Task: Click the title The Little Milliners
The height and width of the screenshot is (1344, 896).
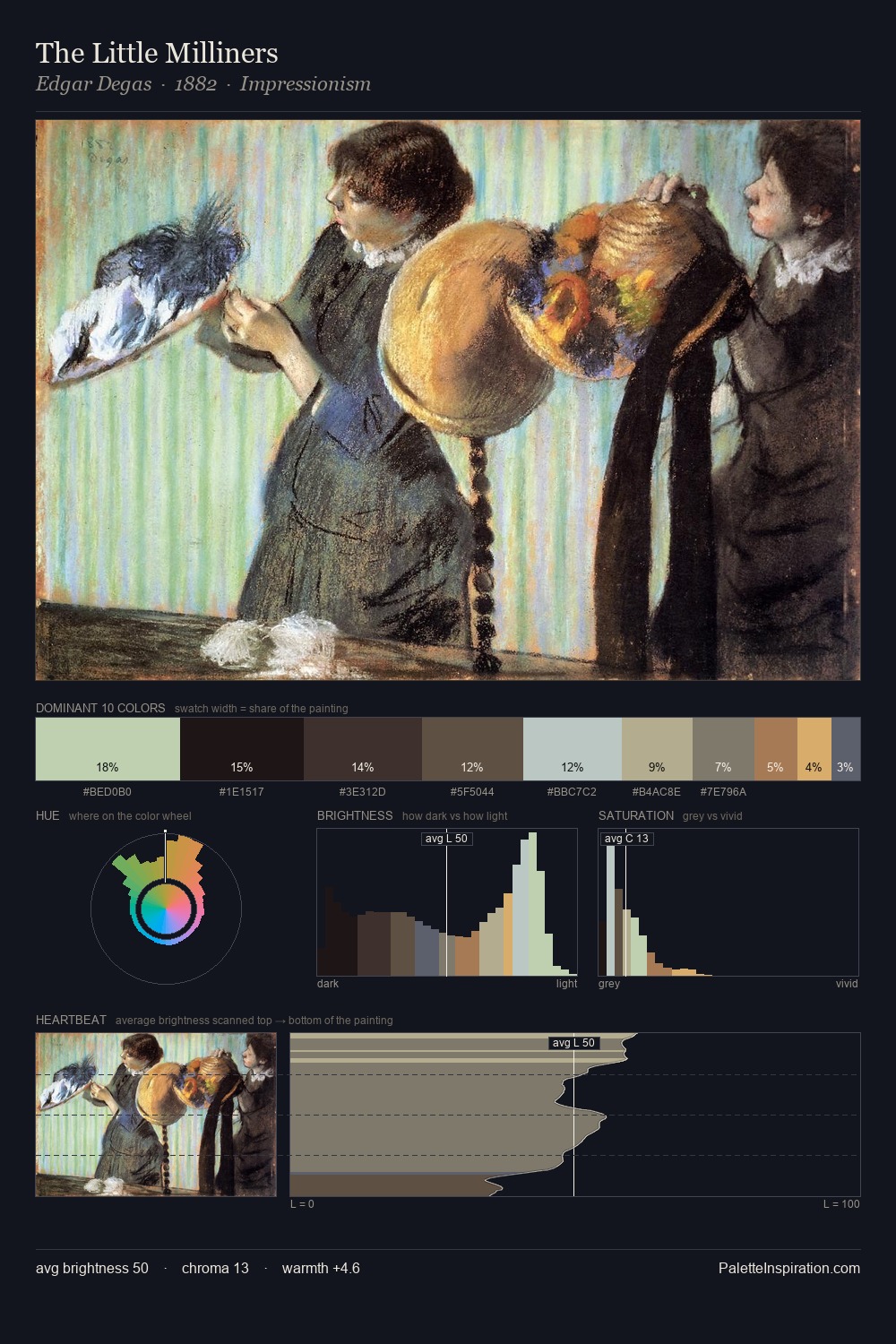Action: coord(157,53)
